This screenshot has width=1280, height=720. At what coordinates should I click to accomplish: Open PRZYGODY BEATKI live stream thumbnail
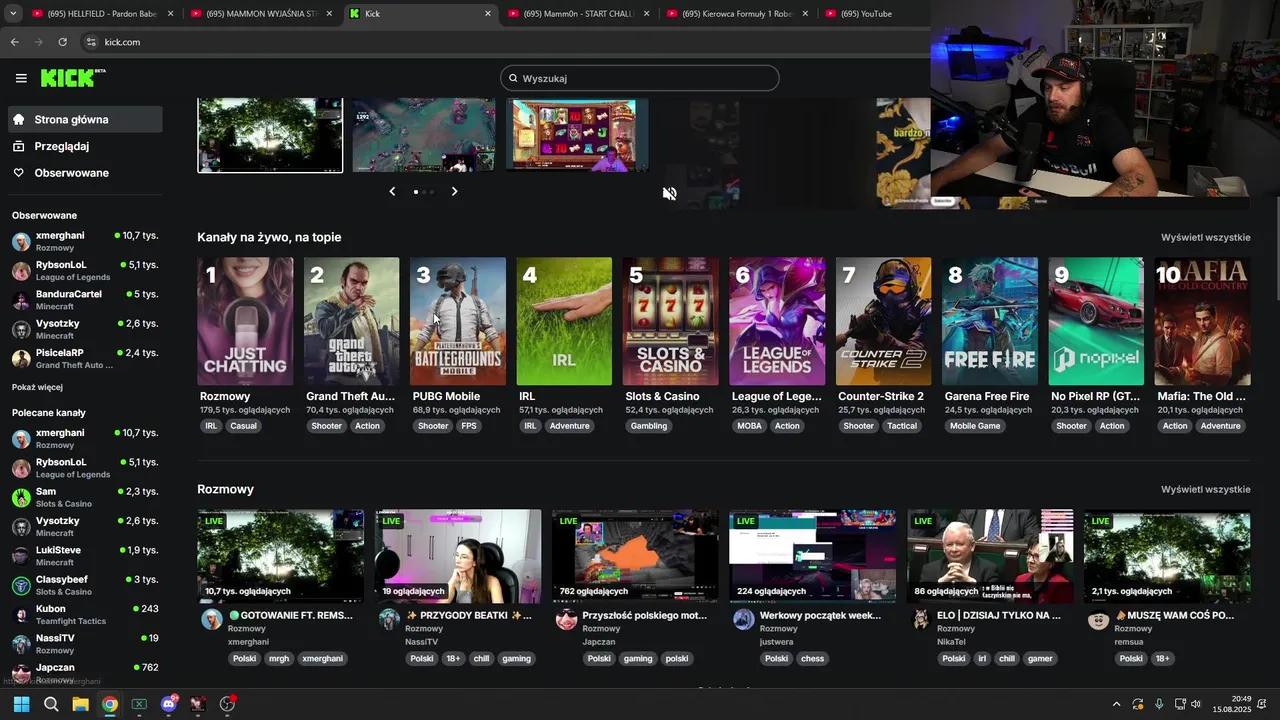[x=458, y=556]
